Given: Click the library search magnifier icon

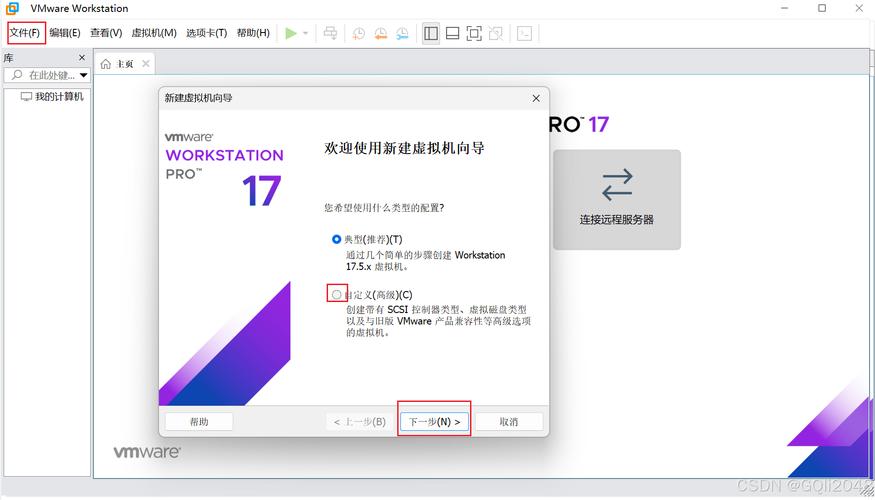Looking at the screenshot, I should point(17,75).
